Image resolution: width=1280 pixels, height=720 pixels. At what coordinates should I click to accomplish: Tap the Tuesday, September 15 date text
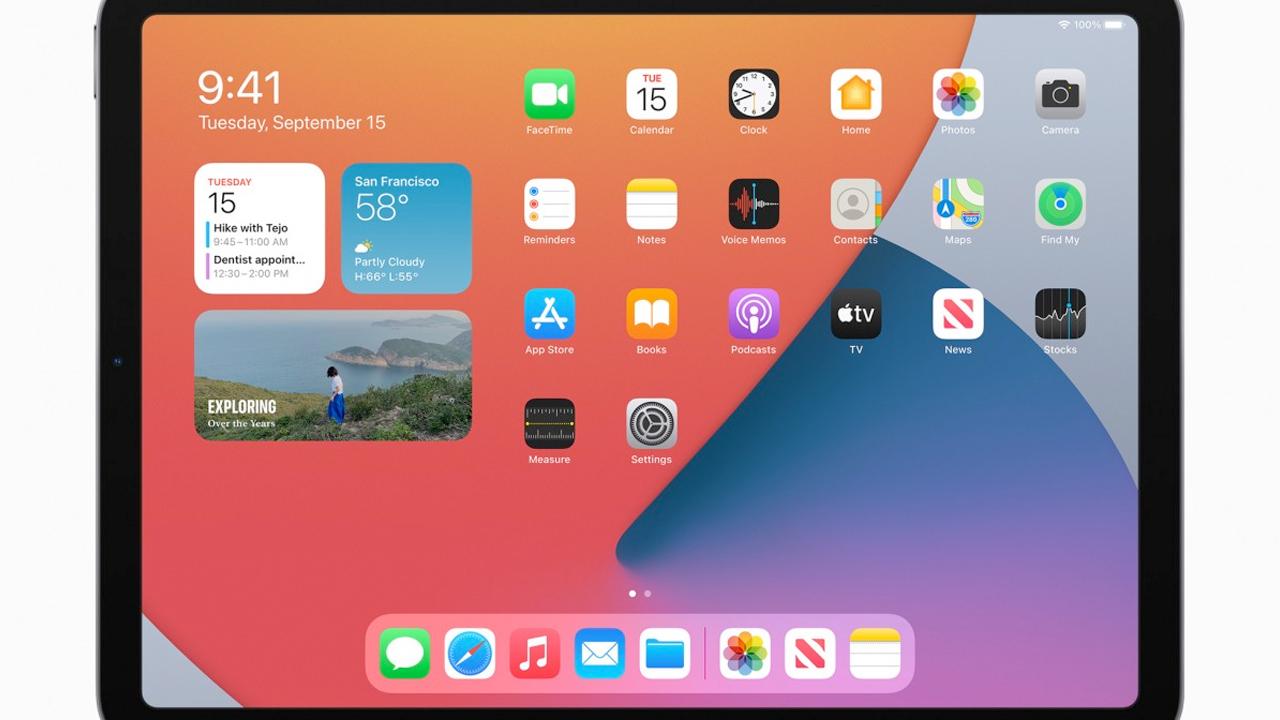coord(292,123)
